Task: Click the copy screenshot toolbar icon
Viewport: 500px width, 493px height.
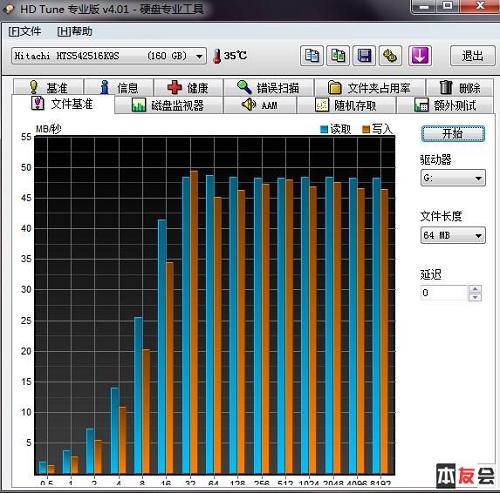Action: pos(338,56)
